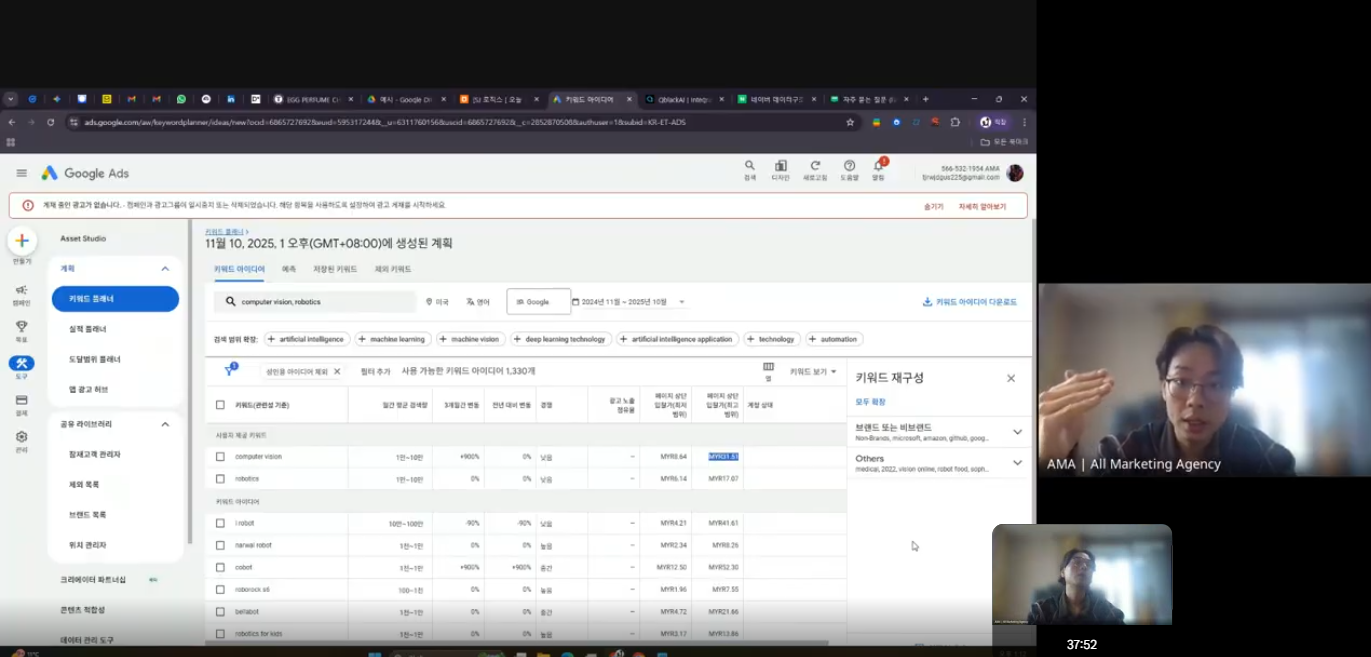1371x657 pixels.
Task: Go back with the browser back arrow
Action: click(11, 122)
